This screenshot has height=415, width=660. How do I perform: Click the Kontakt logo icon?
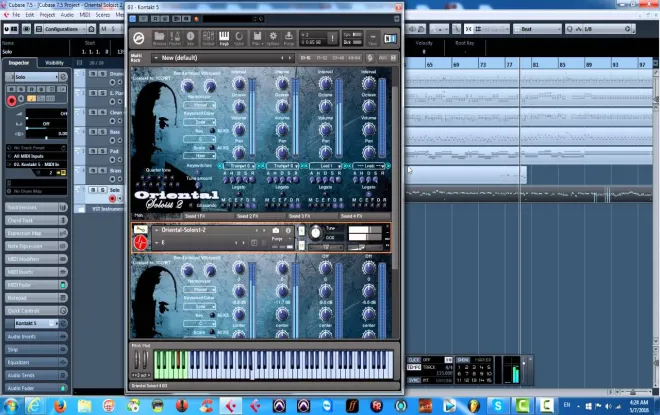(139, 38)
